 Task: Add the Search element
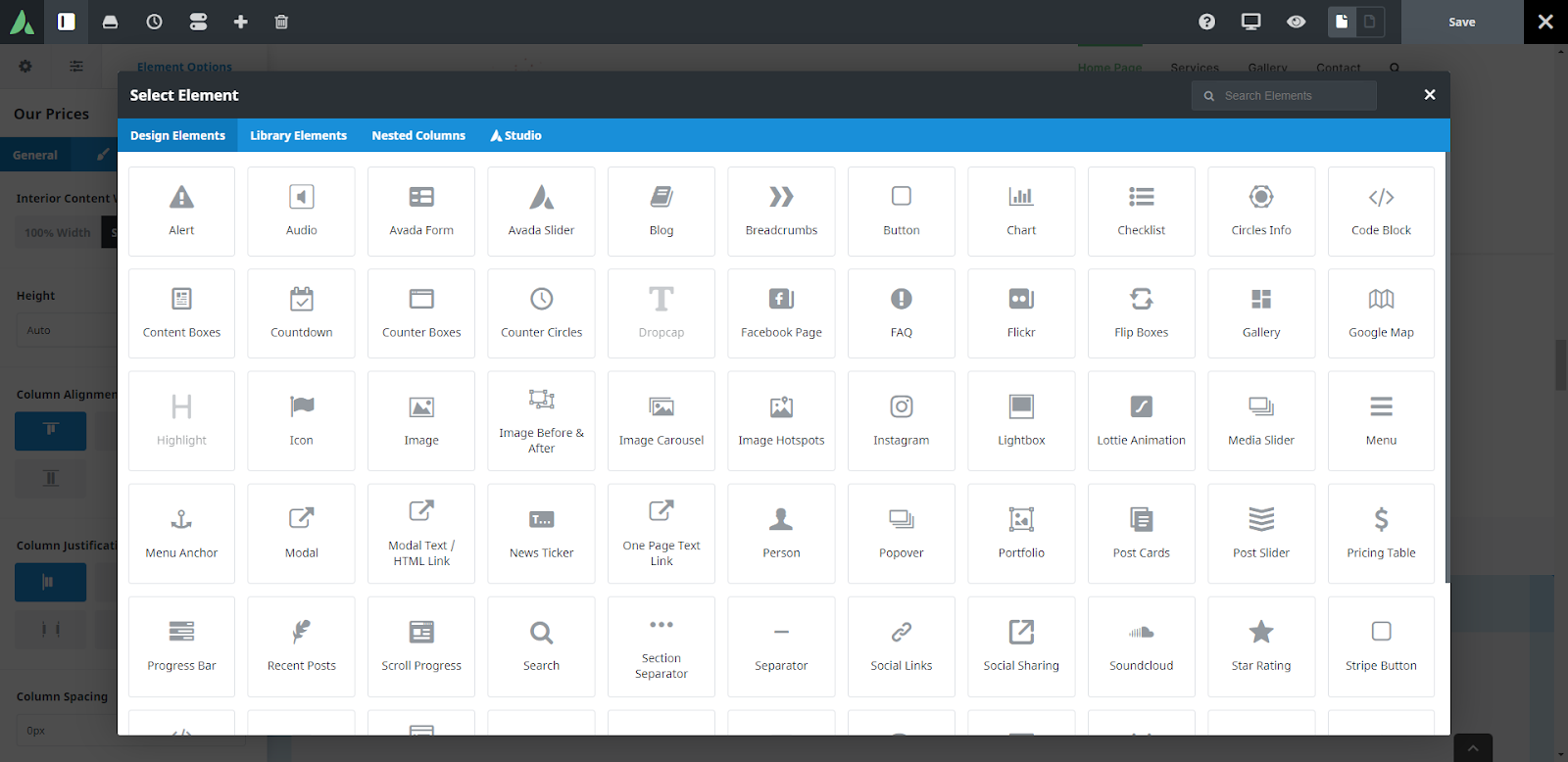tap(541, 646)
